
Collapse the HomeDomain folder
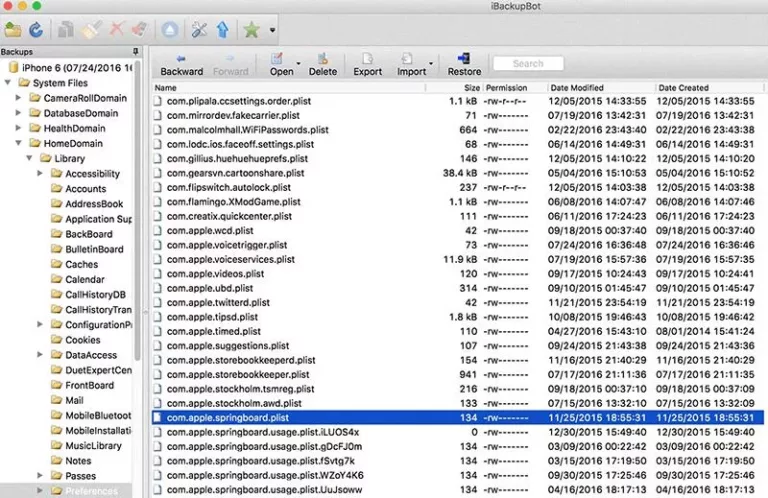tap(19, 143)
